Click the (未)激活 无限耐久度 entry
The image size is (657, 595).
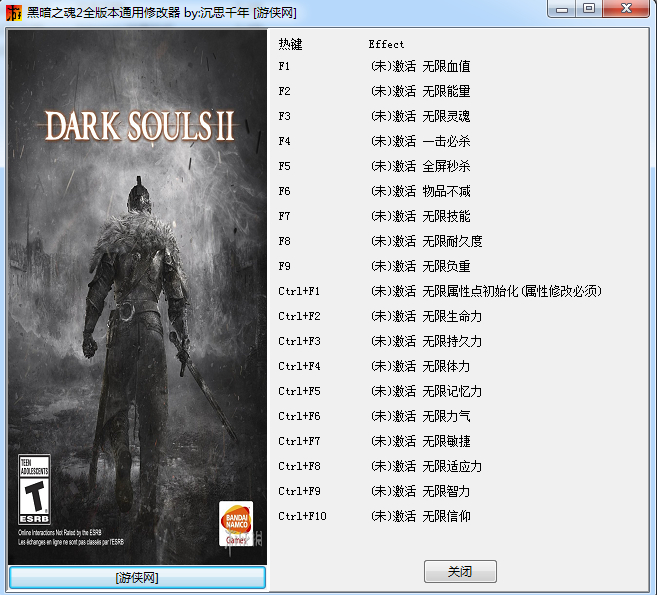[x=427, y=241]
